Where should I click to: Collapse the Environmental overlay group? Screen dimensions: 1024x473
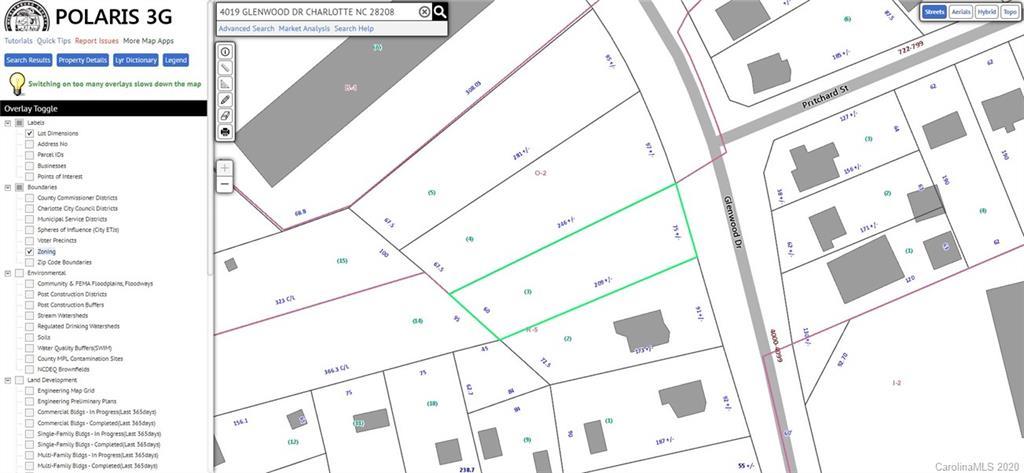8,273
